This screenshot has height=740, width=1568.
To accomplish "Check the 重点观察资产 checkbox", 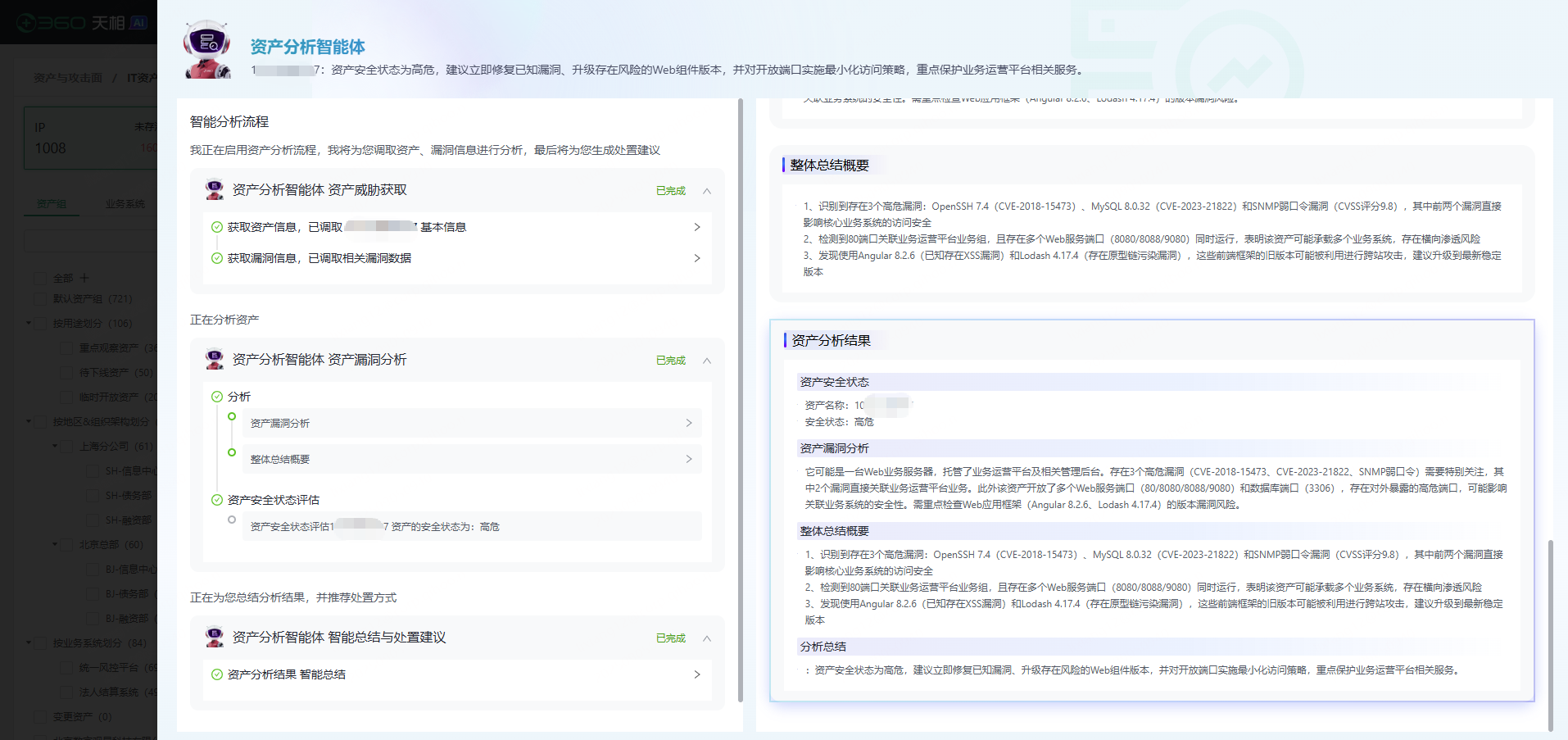I will click(x=66, y=347).
